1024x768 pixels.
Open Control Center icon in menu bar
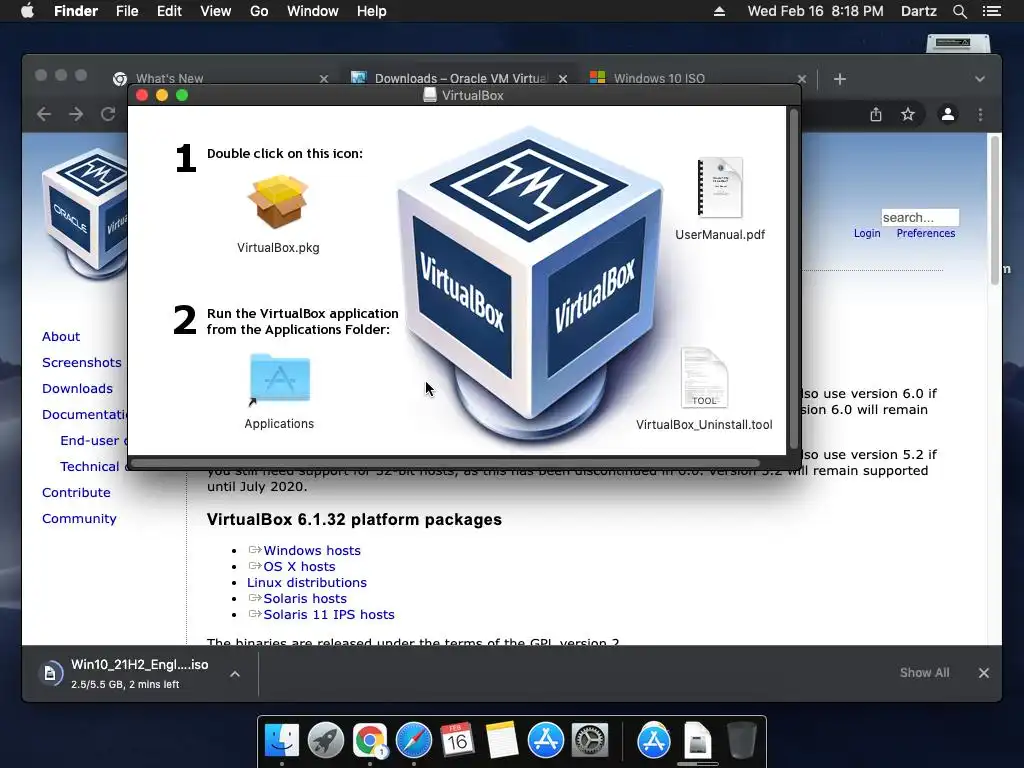991,11
